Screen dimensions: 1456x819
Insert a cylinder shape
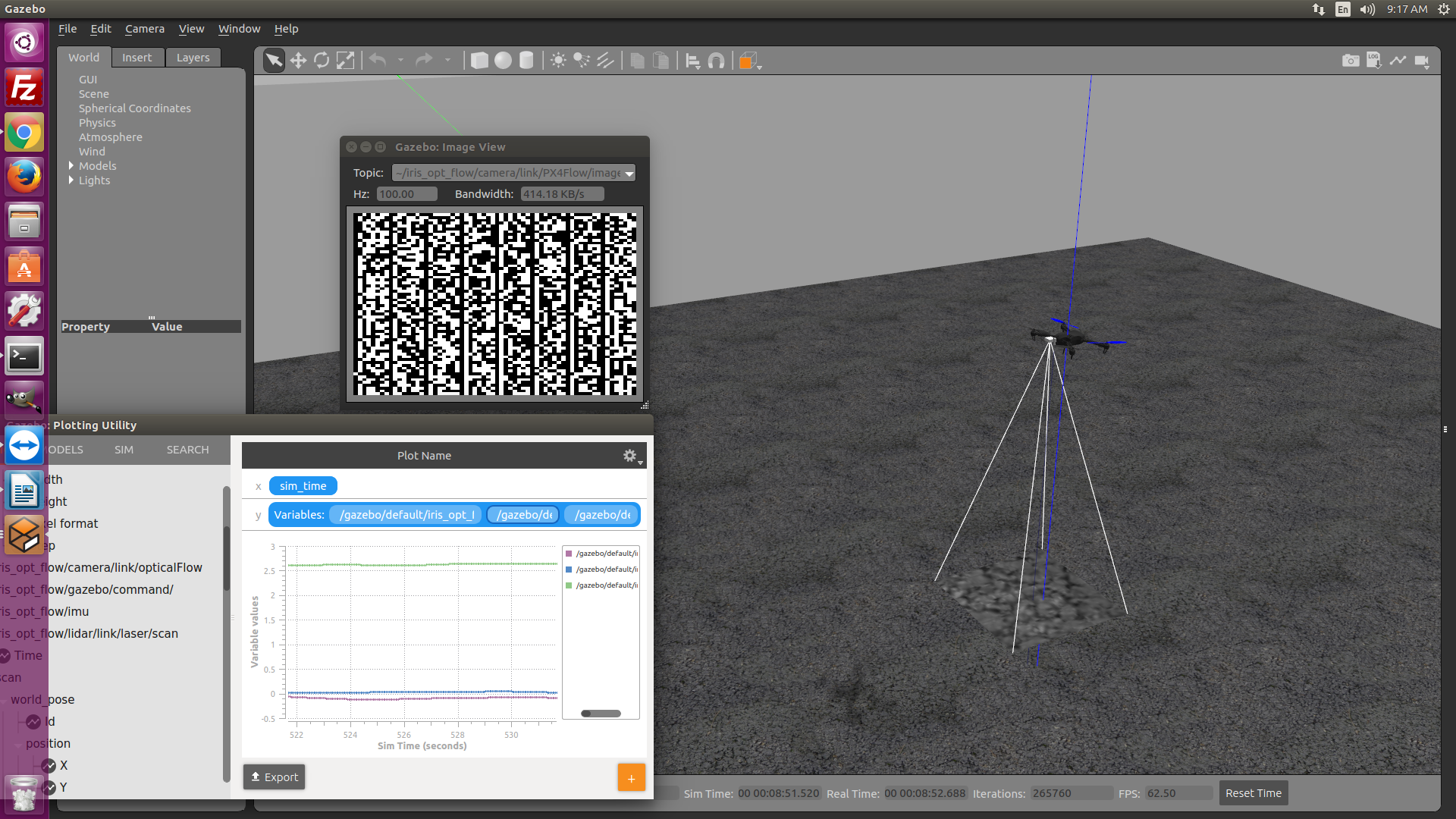526,61
